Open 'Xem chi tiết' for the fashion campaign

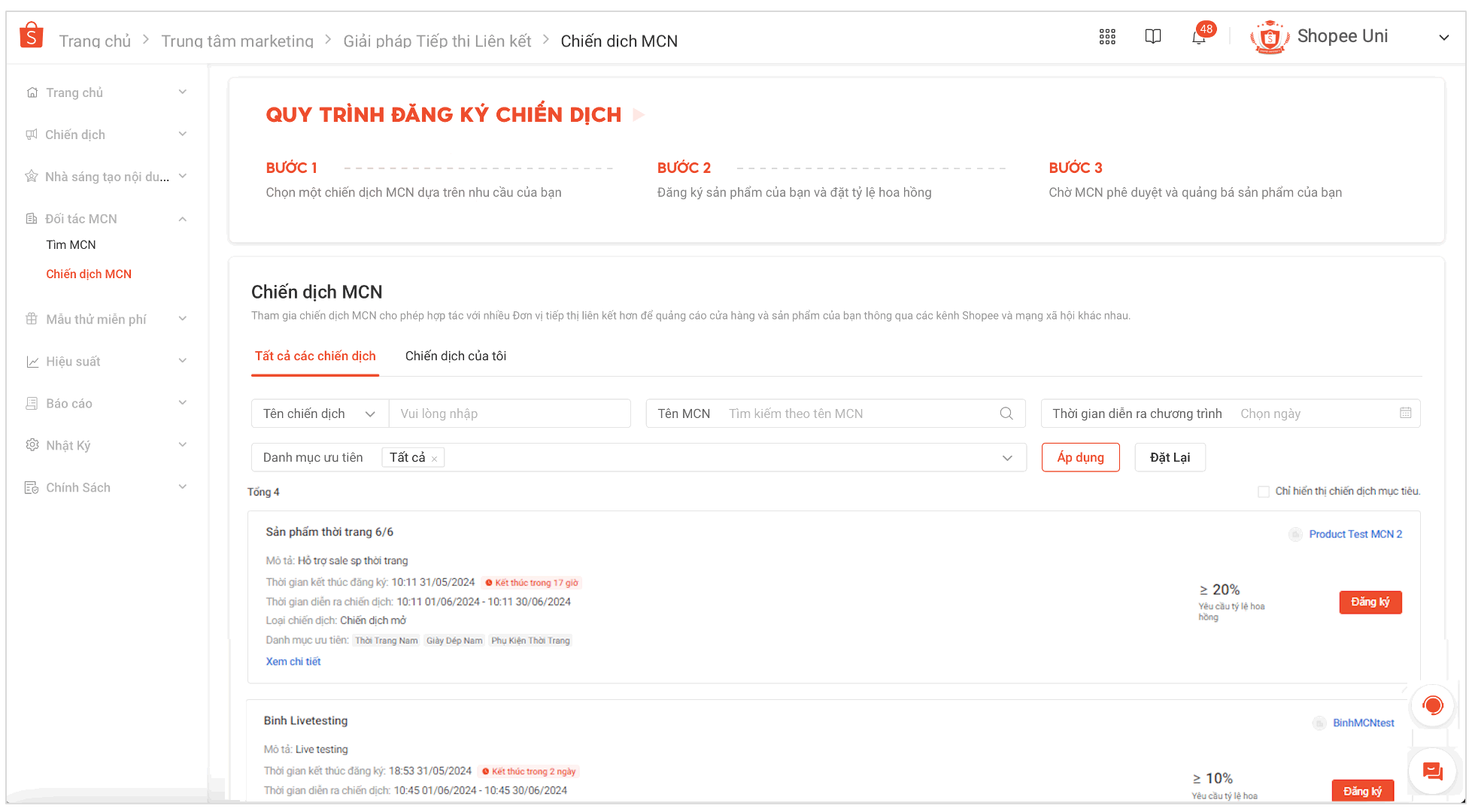pos(293,661)
